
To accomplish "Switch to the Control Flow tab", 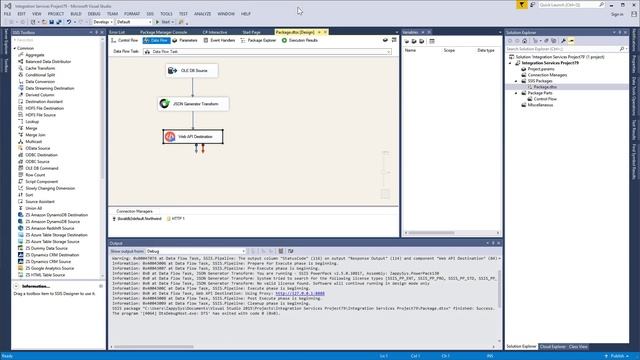I will 125,40.
